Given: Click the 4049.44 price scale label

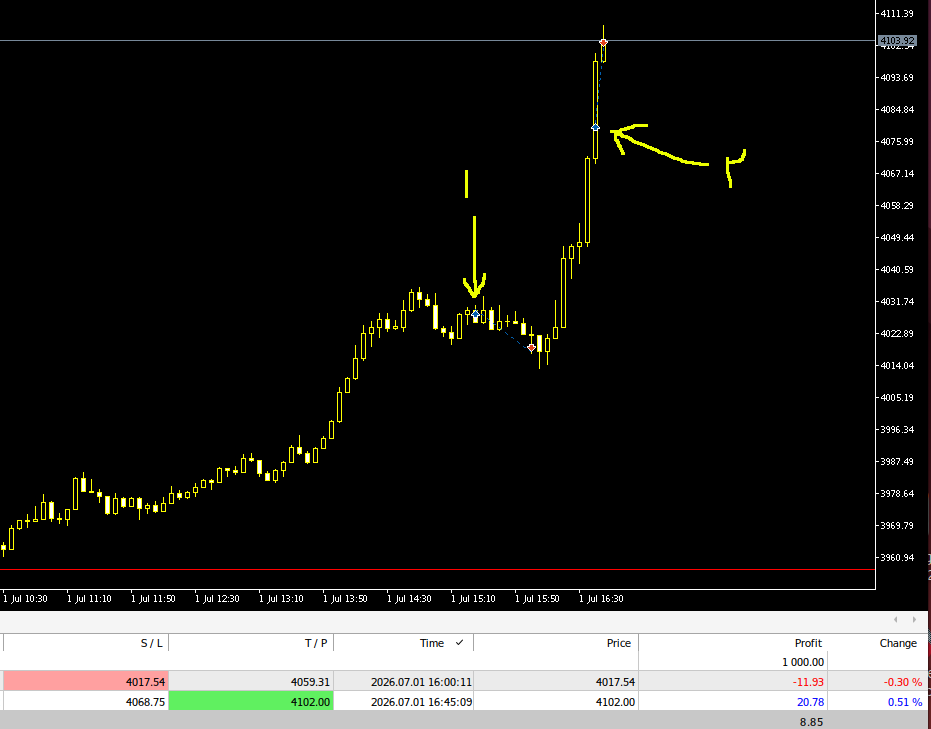Looking at the screenshot, I should pyautogui.click(x=897, y=237).
